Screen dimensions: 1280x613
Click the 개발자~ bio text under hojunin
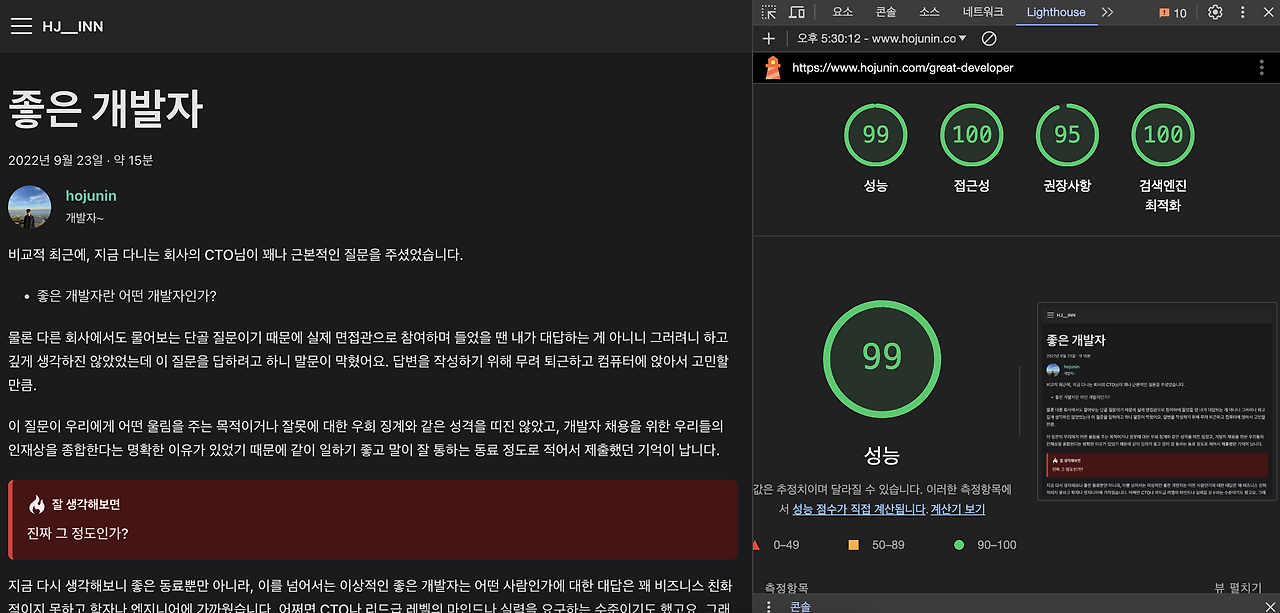point(85,218)
